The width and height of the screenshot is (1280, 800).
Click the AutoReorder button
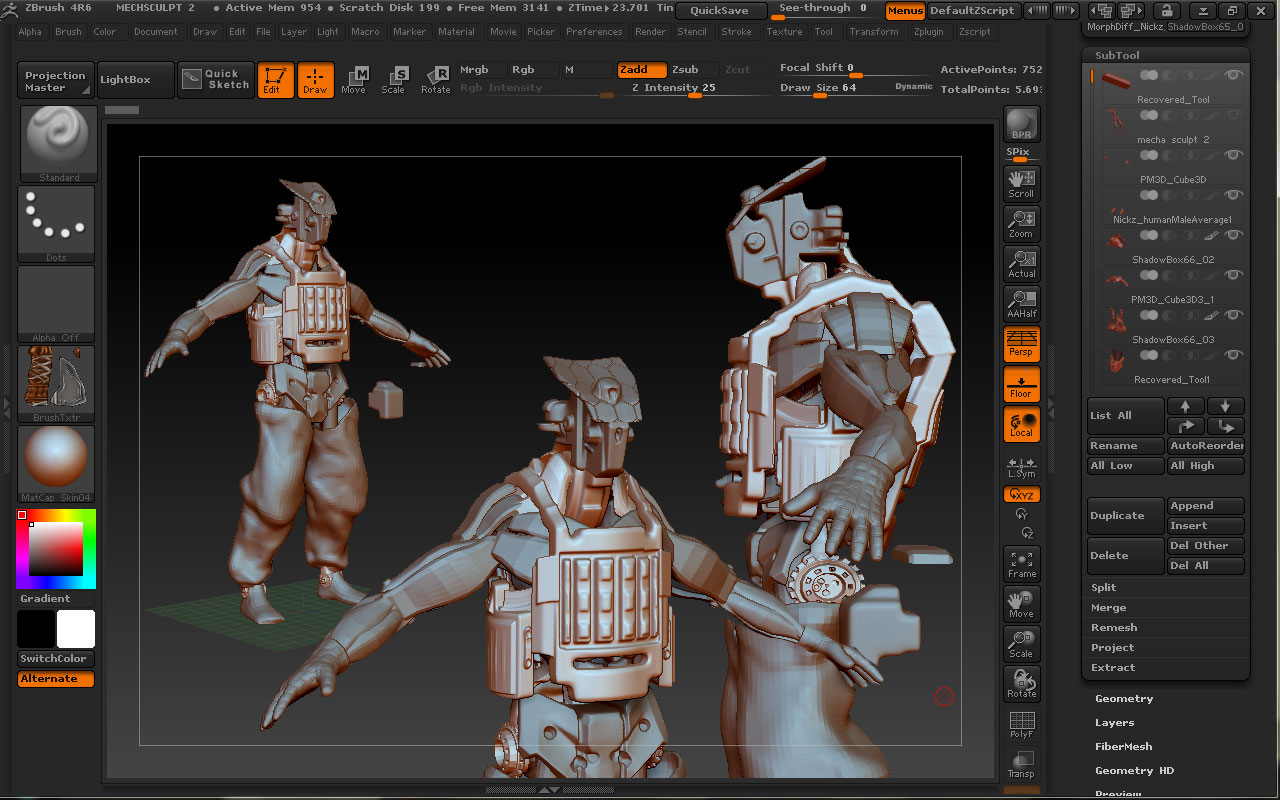click(1206, 446)
